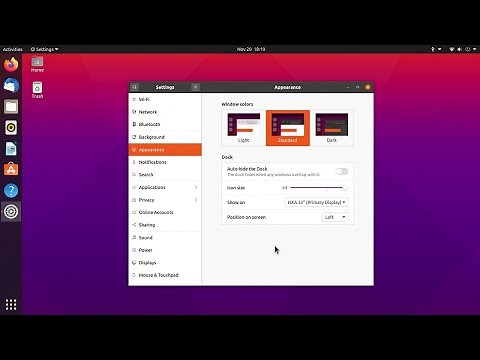Open the Settings app menu in top bar
This screenshot has height=360, width=480.
point(44,49)
